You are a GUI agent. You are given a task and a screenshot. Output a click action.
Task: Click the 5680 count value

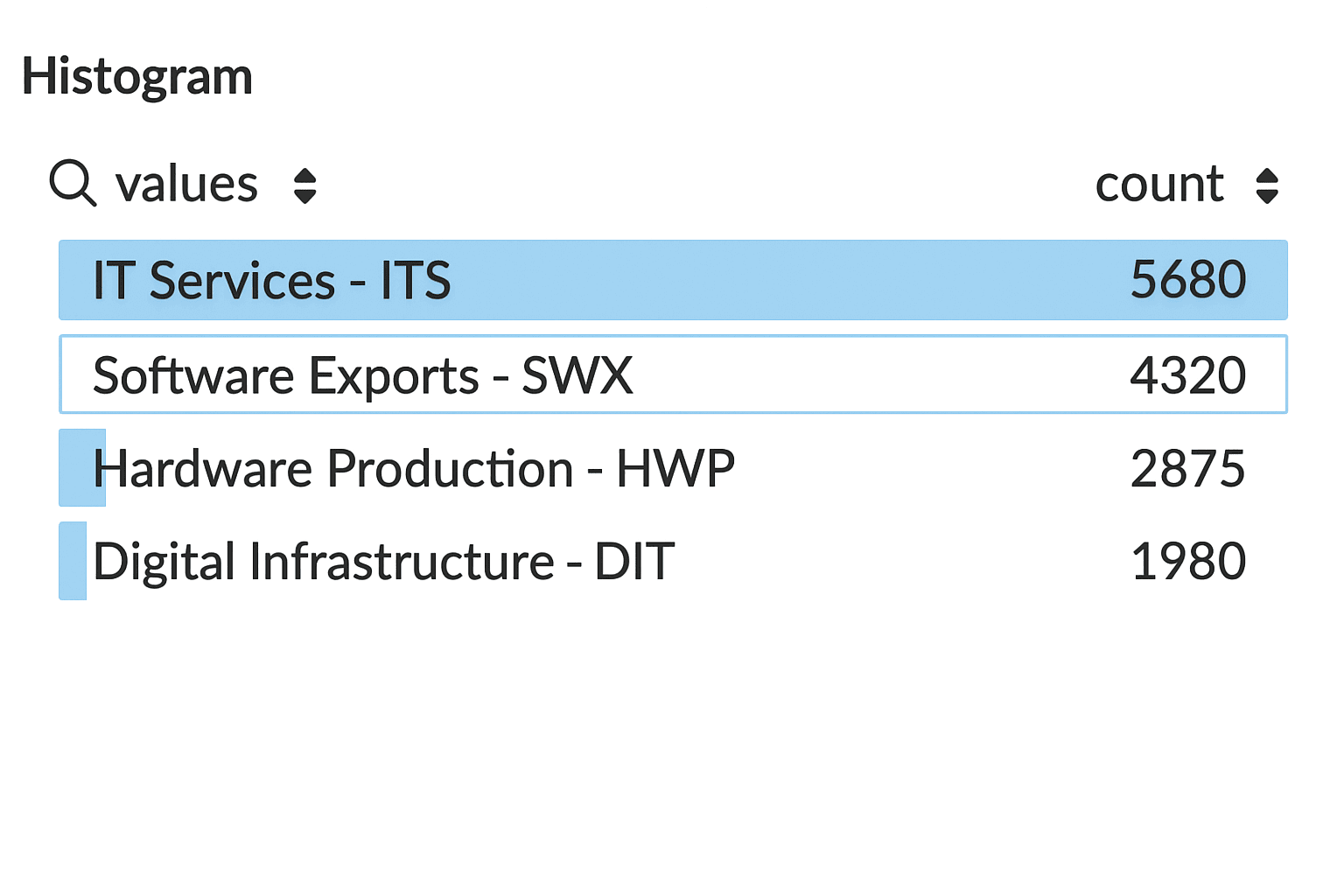(1187, 280)
